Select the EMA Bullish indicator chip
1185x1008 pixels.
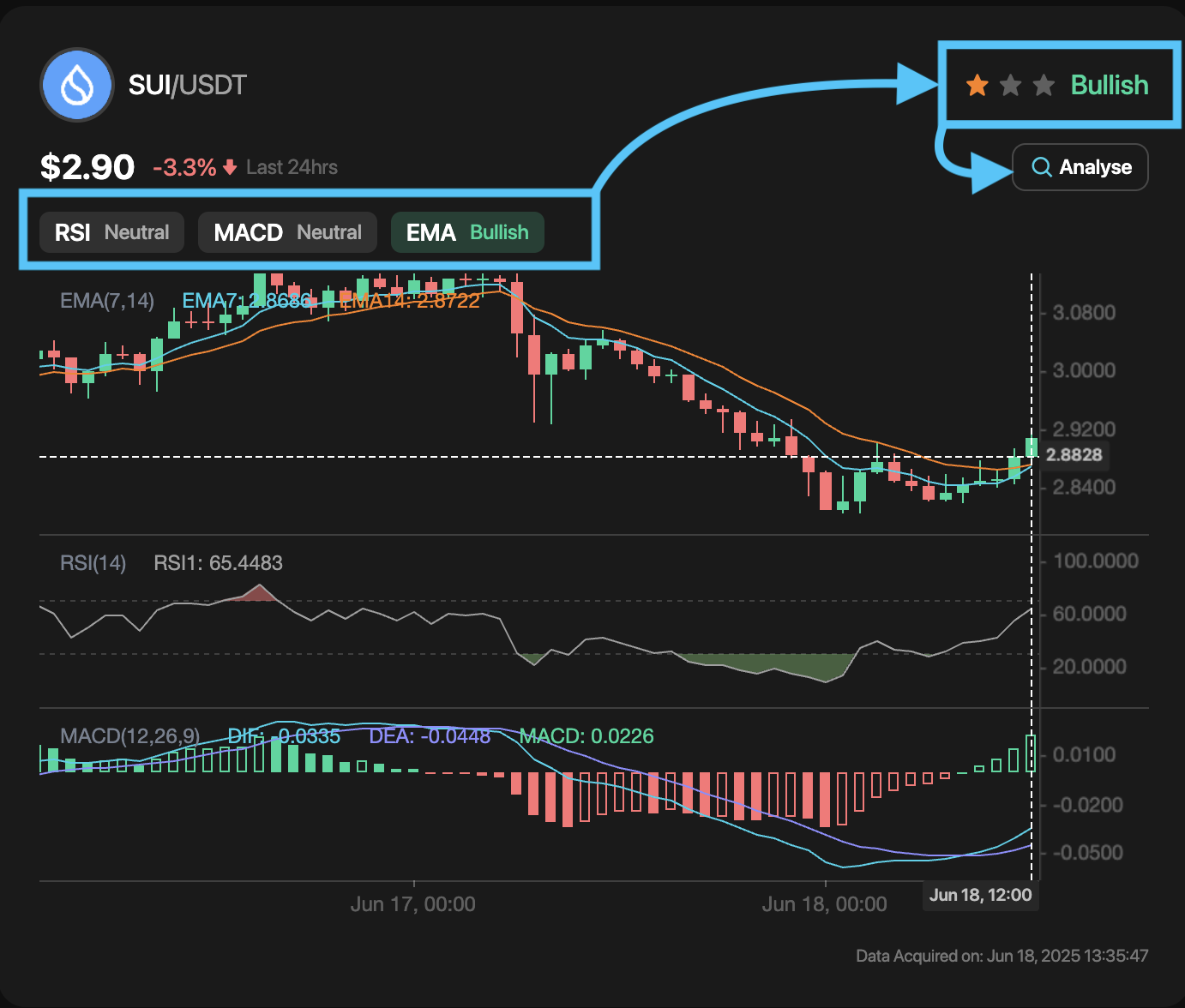(x=467, y=232)
